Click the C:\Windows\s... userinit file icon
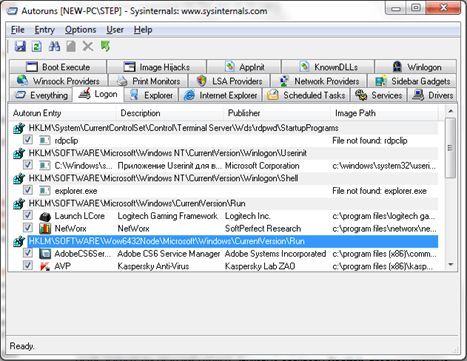The image size is (467, 361). tap(45, 165)
